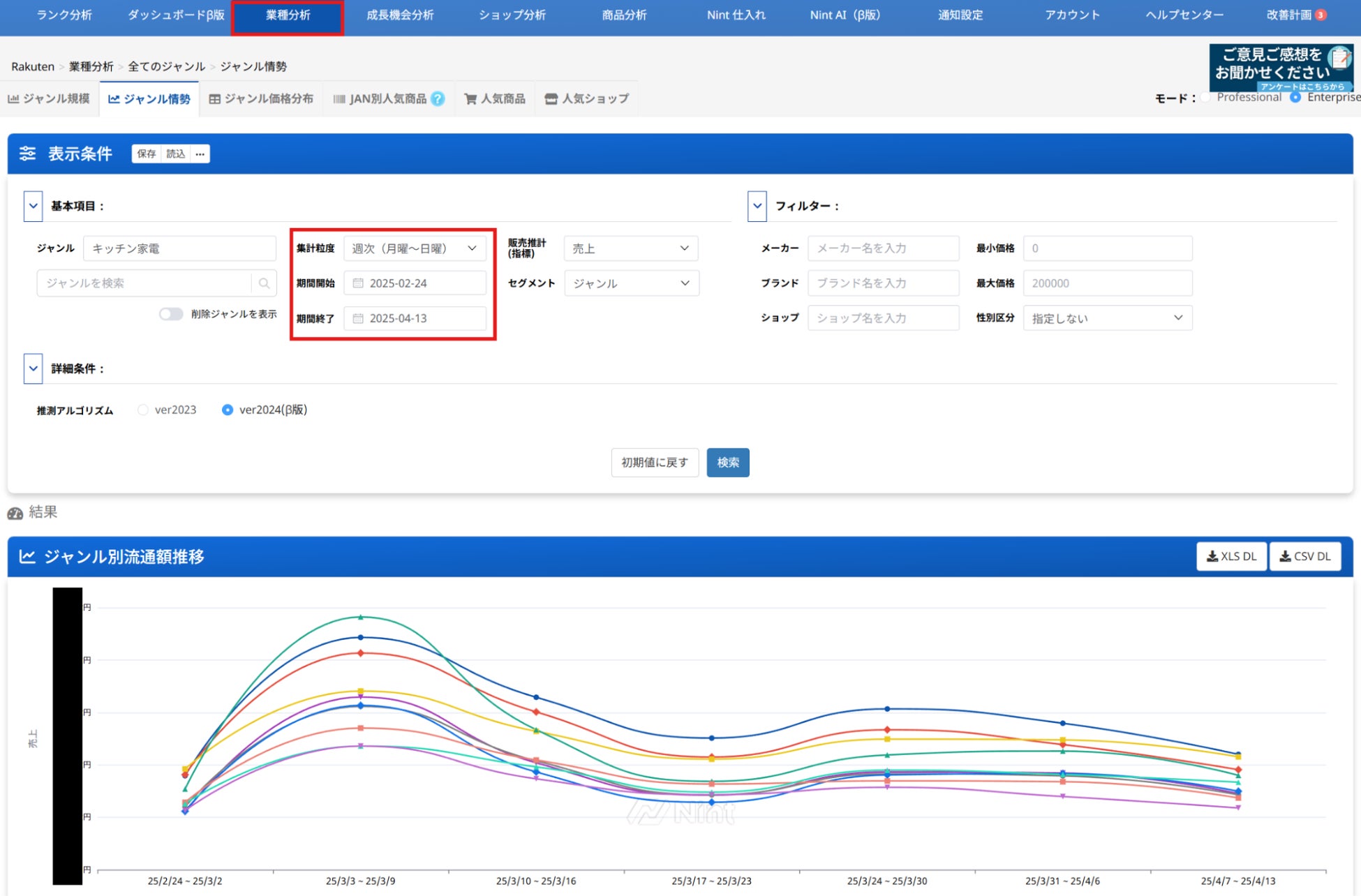Image resolution: width=1361 pixels, height=896 pixels.
Task: Open the 集計粒度 weekly dropdown
Action: [x=415, y=248]
